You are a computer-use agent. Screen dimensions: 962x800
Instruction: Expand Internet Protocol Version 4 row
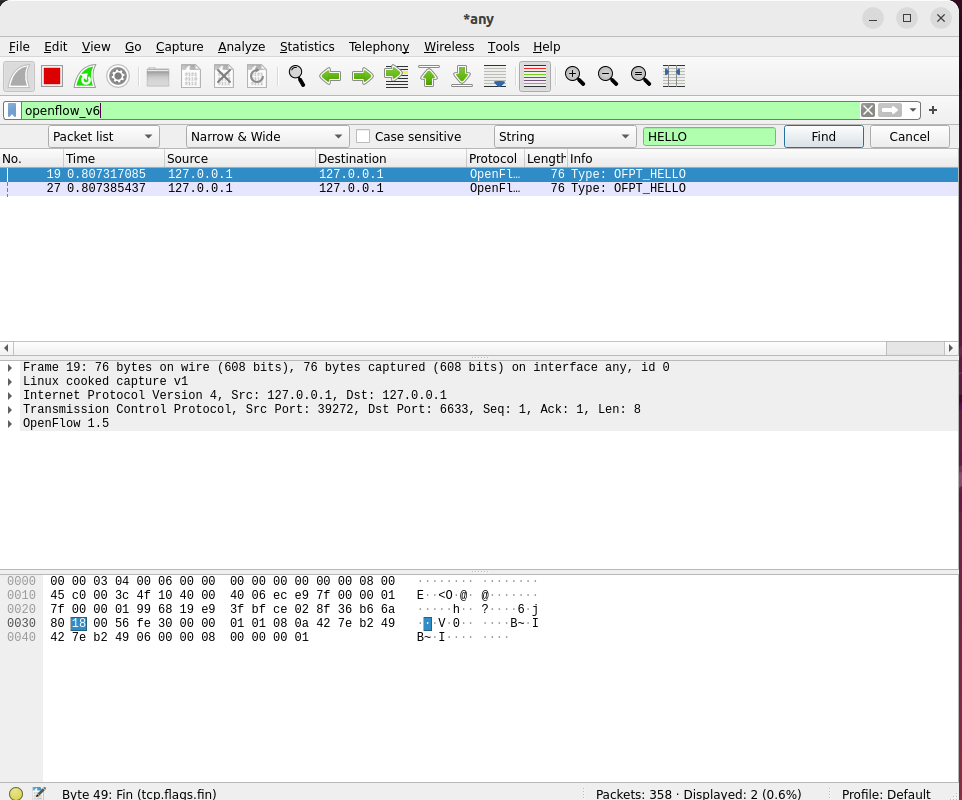click(10, 396)
